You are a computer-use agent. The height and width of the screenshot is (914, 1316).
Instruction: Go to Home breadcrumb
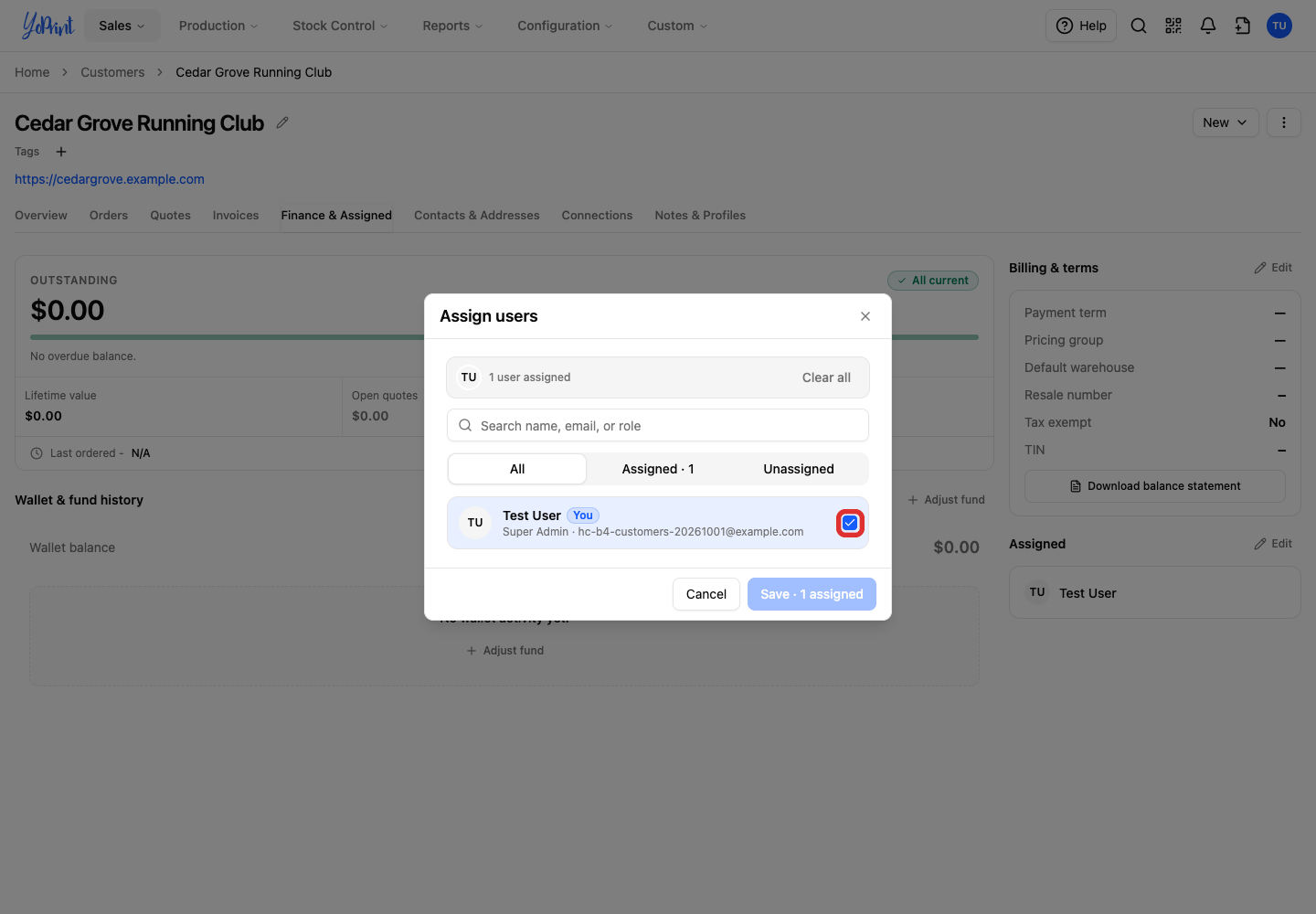coord(32,72)
